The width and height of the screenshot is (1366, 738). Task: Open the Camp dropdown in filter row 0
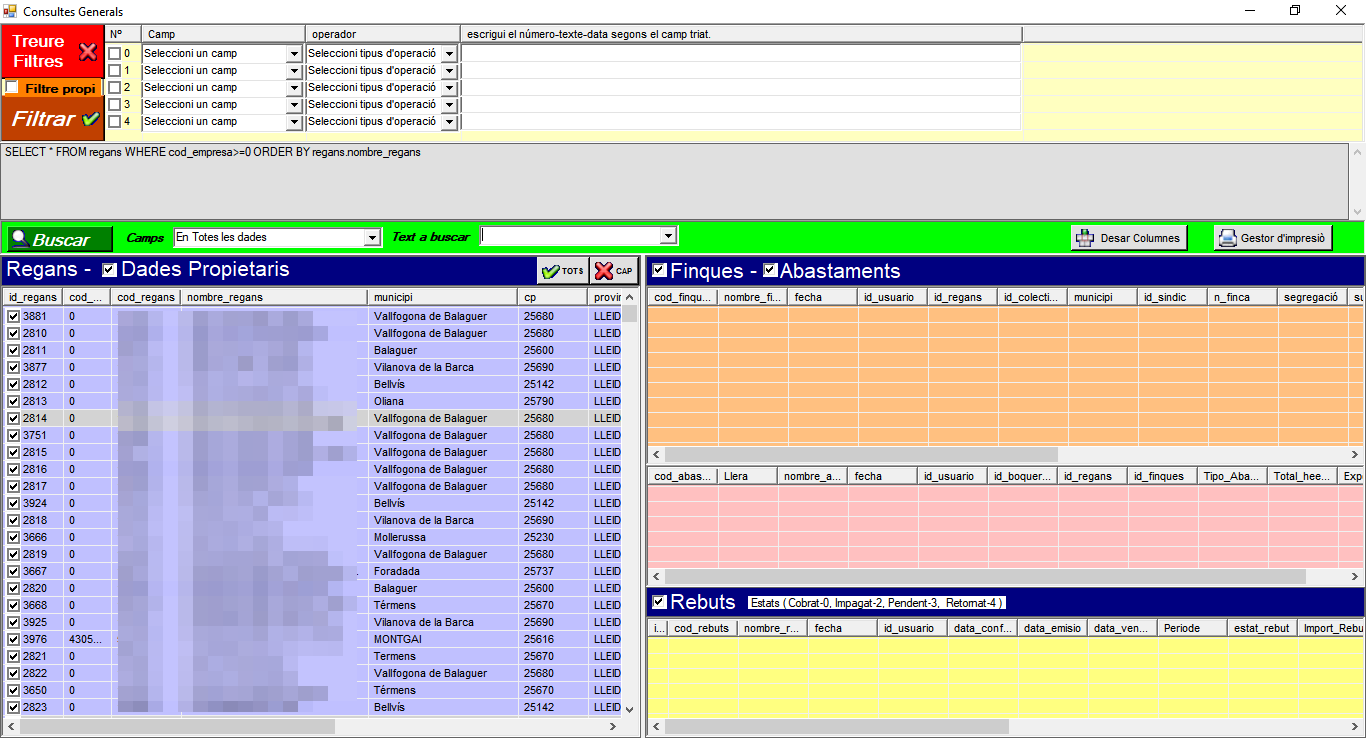pyautogui.click(x=294, y=54)
